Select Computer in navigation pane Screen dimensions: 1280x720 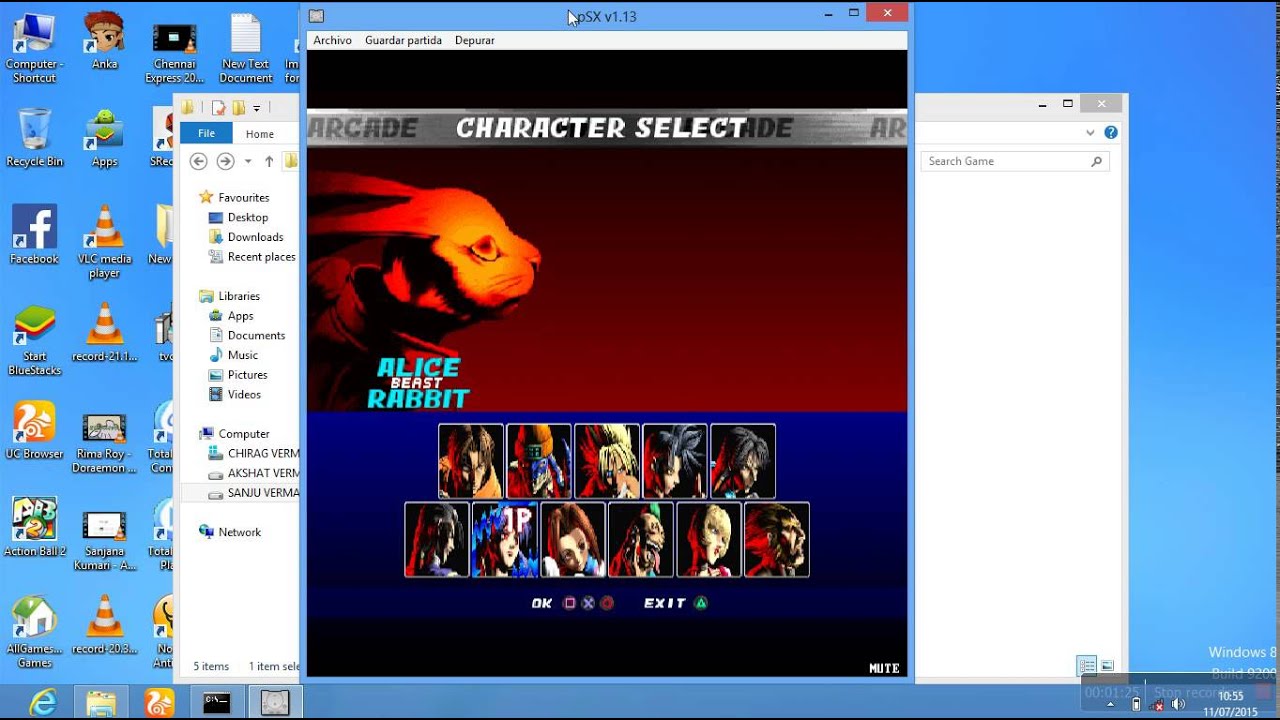coord(234,434)
